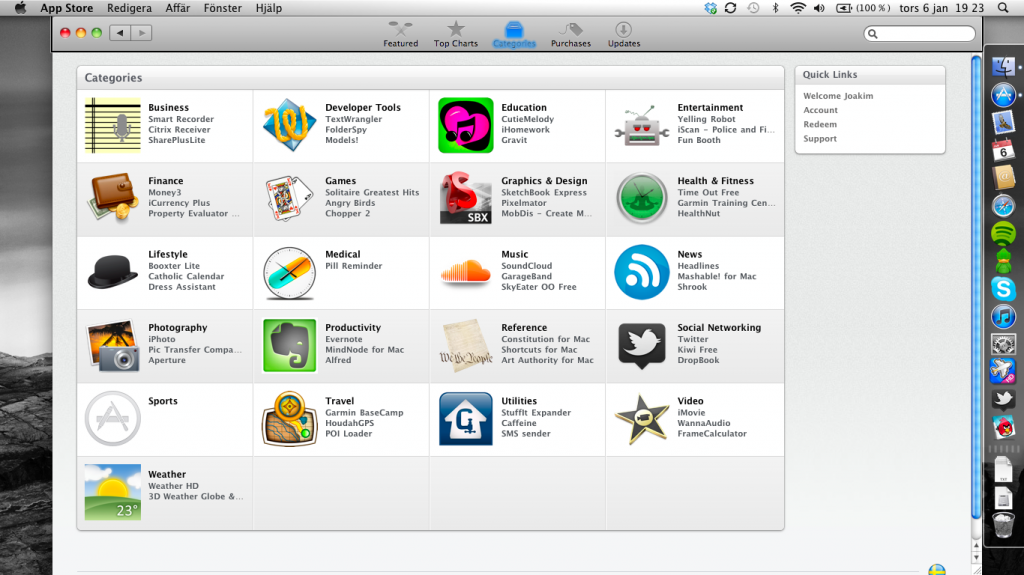
Task: Open the Sports placeholder icon
Action: tap(112, 419)
